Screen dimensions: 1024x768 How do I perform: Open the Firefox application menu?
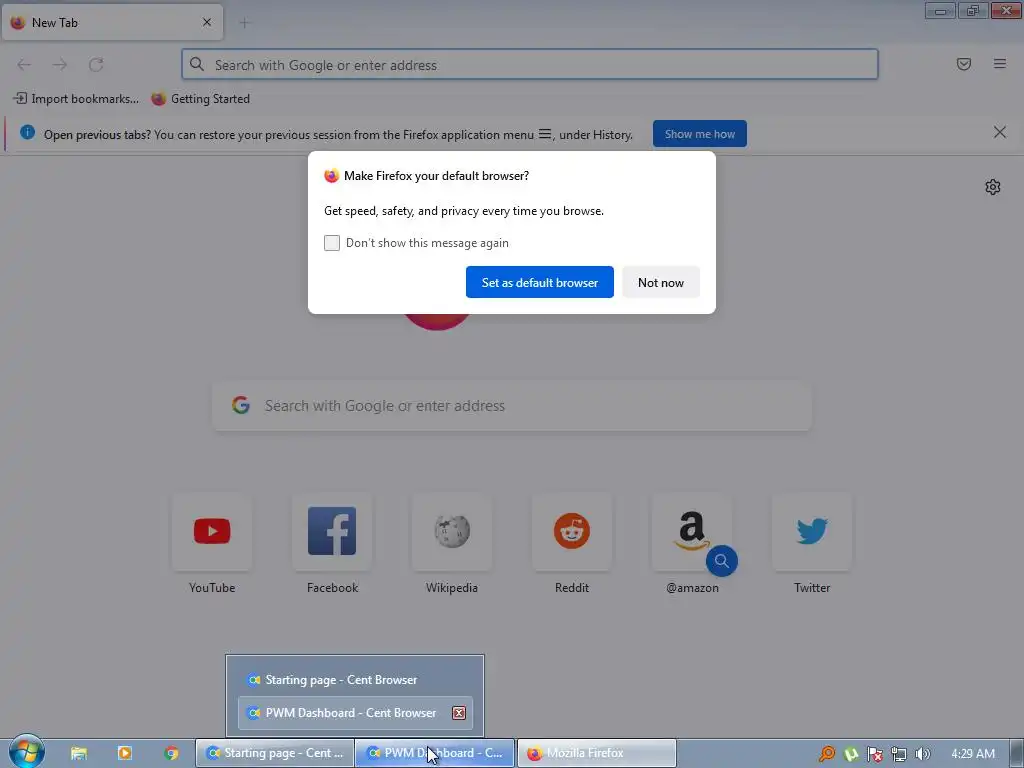coord(999,64)
